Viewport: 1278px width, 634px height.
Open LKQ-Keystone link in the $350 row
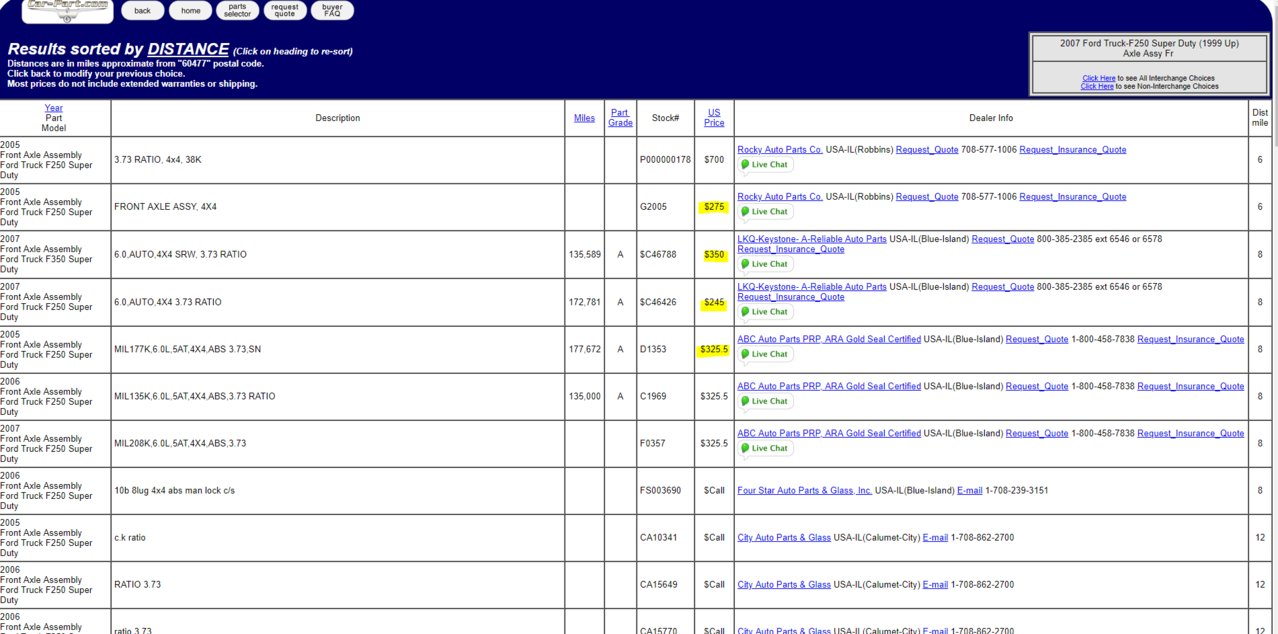coord(812,239)
